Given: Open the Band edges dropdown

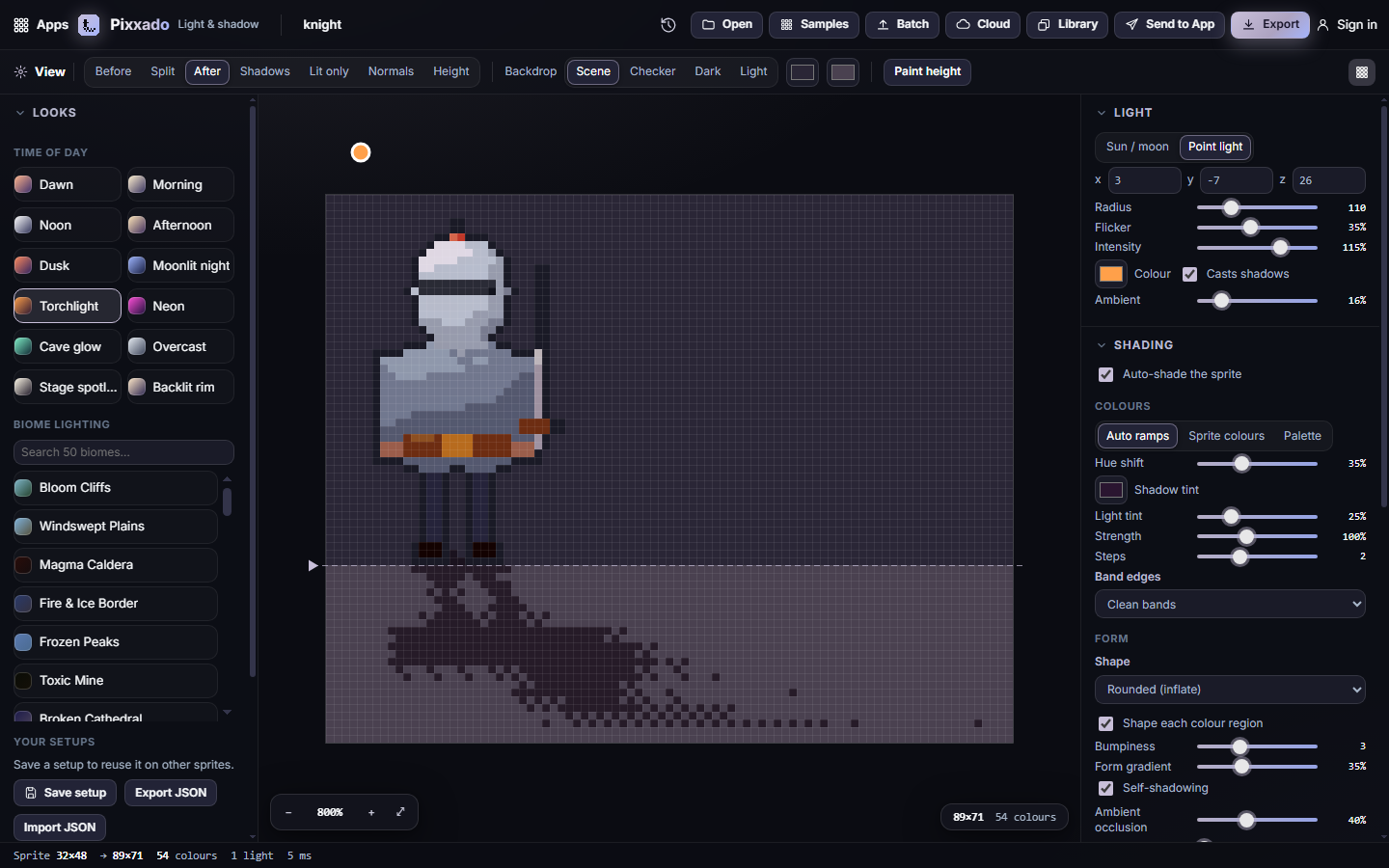Looking at the screenshot, I should pyautogui.click(x=1230, y=604).
